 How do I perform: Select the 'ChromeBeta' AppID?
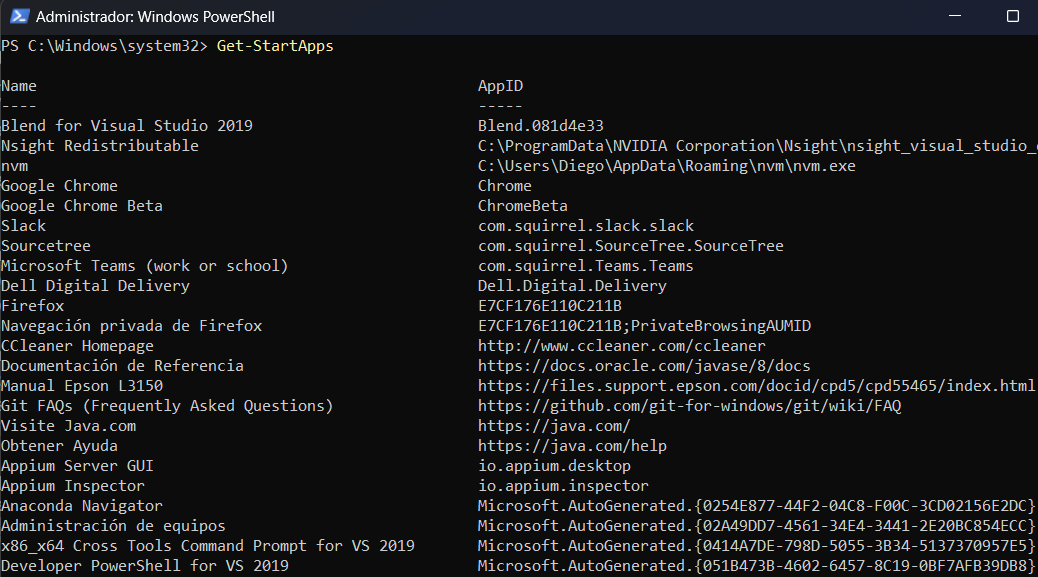523,206
